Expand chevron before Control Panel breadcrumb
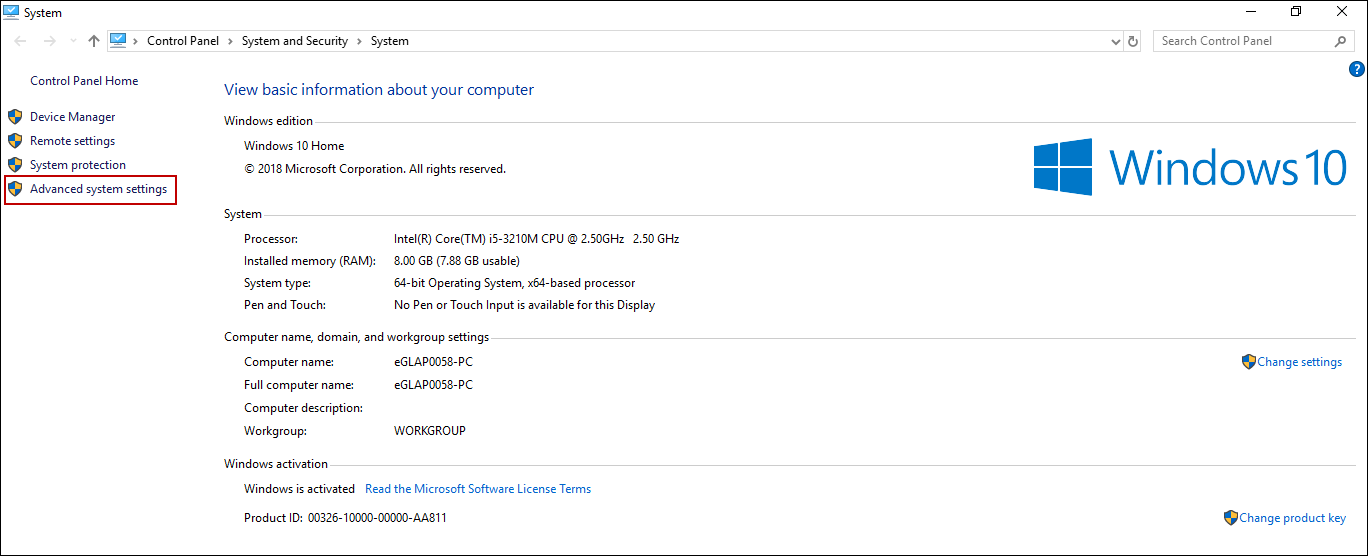Viewport: 1368px width, 556px height. (137, 41)
